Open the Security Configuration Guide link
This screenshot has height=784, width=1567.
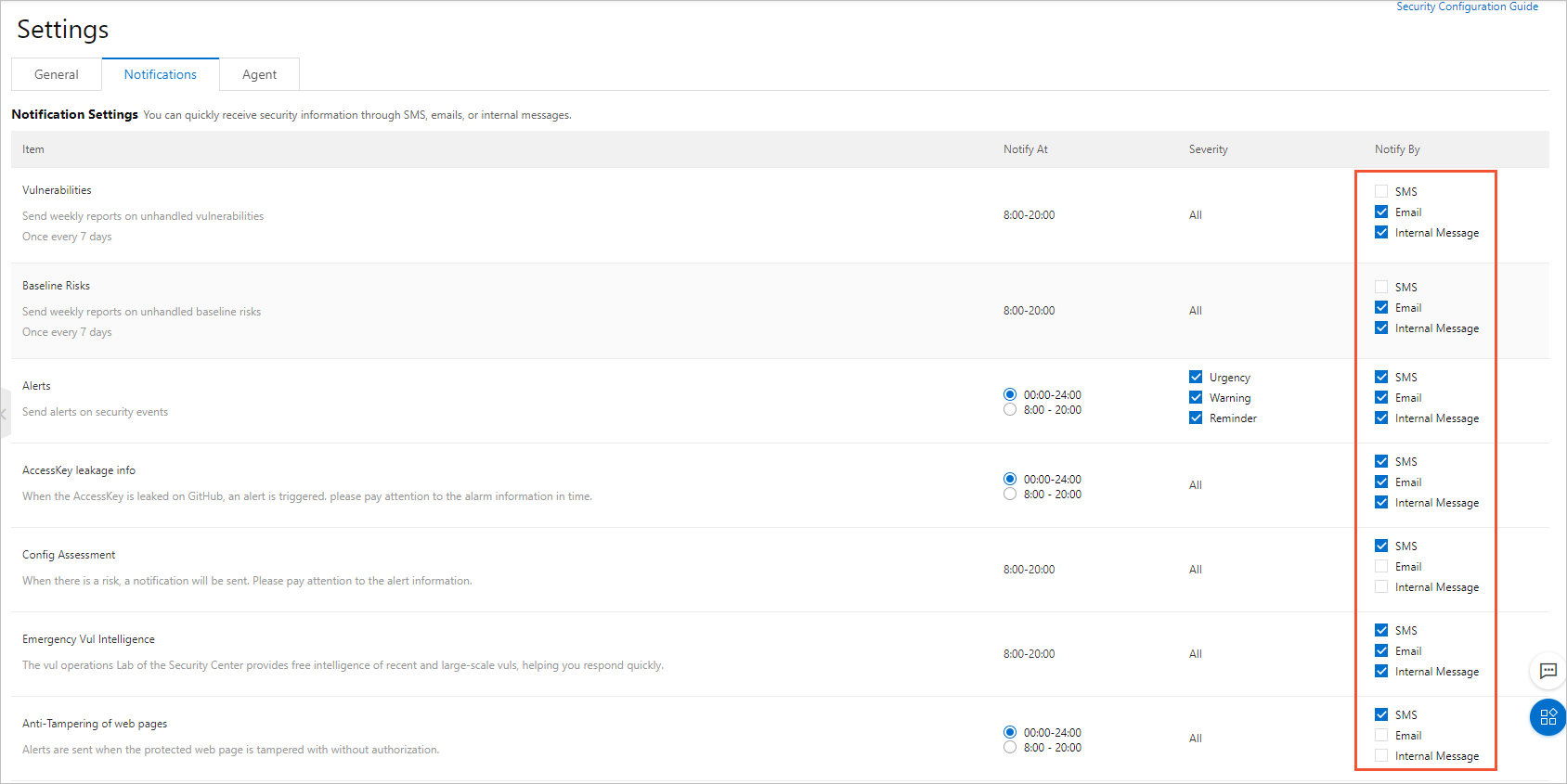(1467, 6)
